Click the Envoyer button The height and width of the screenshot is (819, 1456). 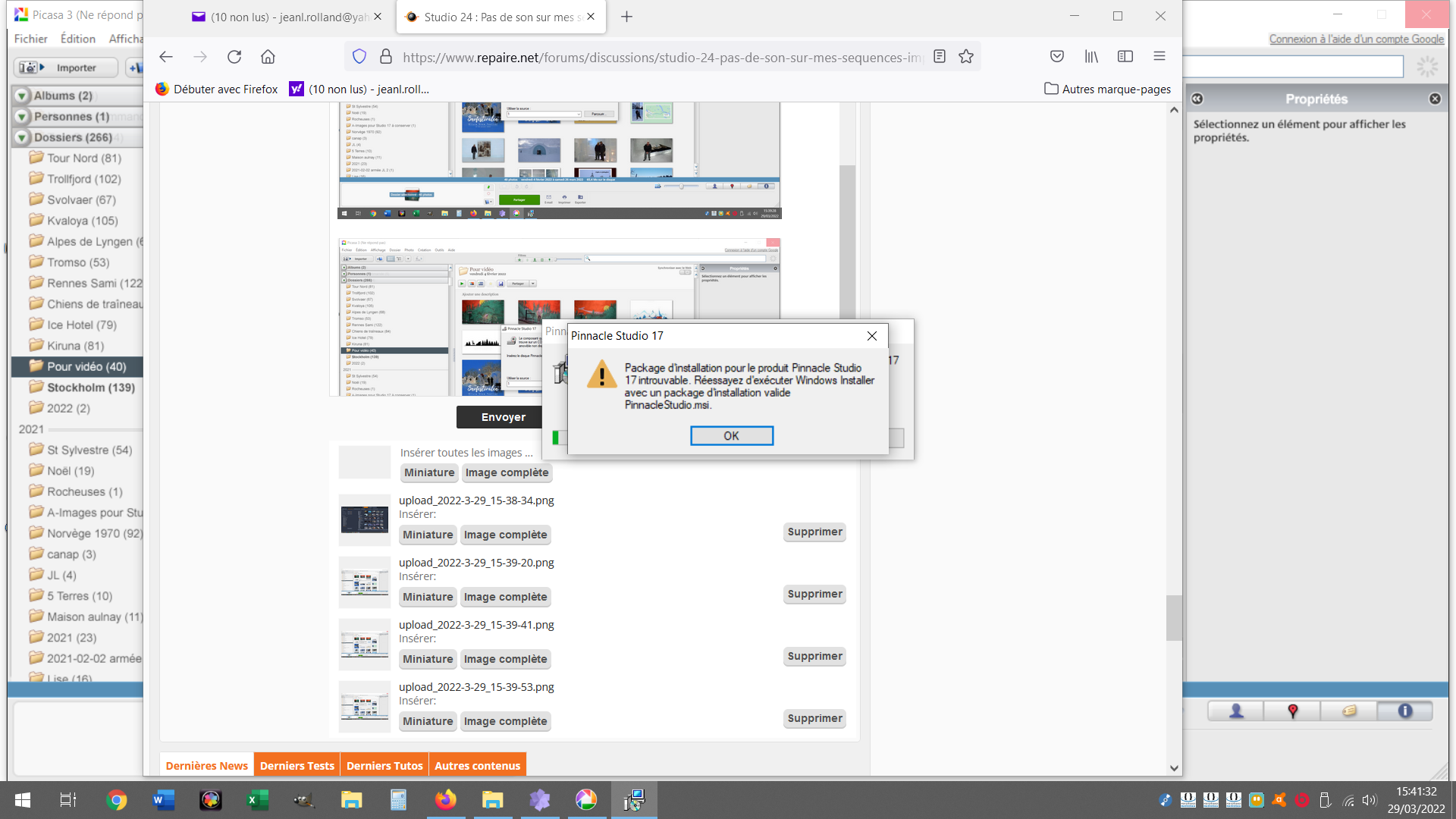tap(503, 417)
